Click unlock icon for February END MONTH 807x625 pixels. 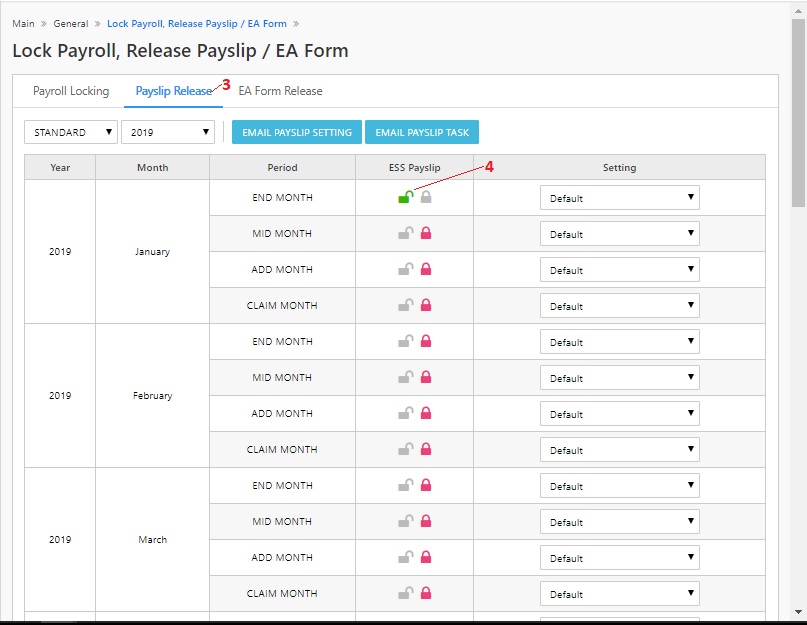click(x=406, y=341)
